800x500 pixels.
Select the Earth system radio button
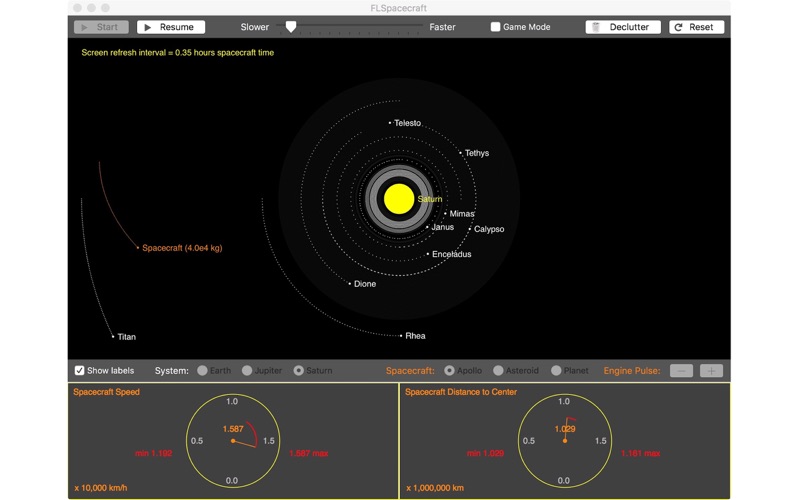coord(203,371)
